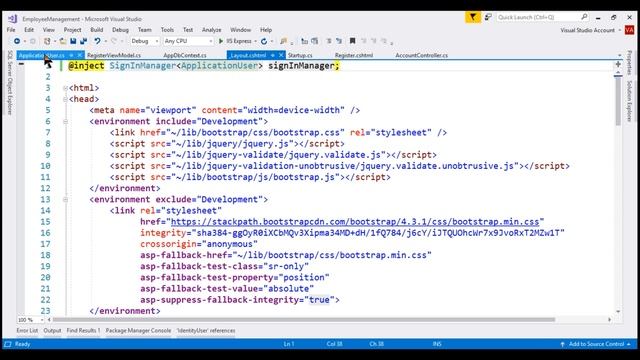Open the Test menu

pos(188,30)
